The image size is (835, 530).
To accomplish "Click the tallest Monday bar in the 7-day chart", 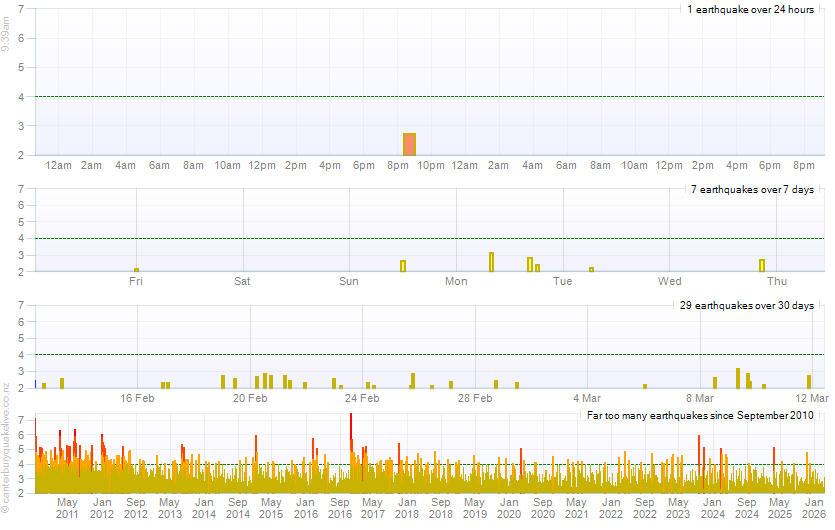I will (491, 262).
